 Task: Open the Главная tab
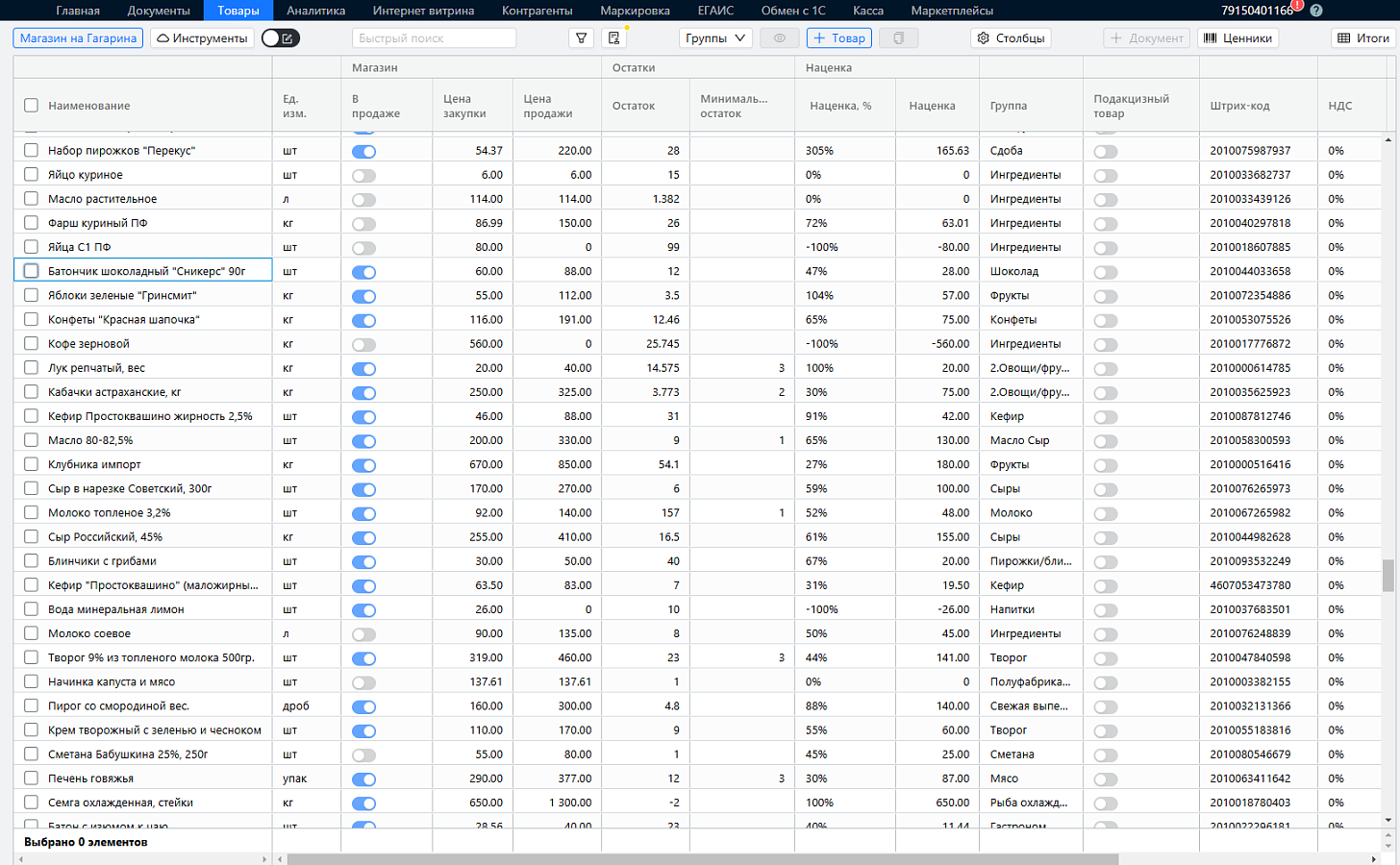(78, 11)
